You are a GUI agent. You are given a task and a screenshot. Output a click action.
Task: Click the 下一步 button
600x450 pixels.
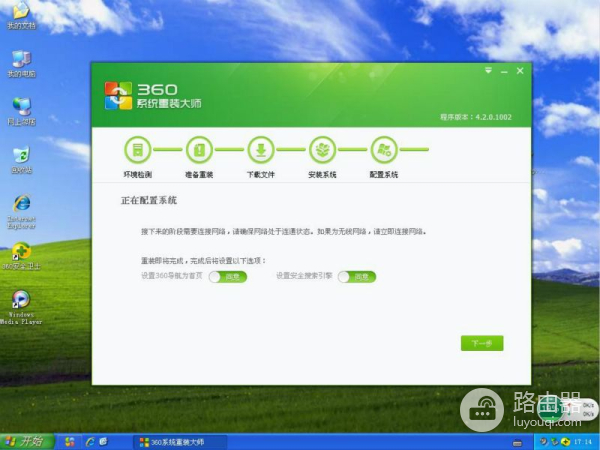pos(482,343)
